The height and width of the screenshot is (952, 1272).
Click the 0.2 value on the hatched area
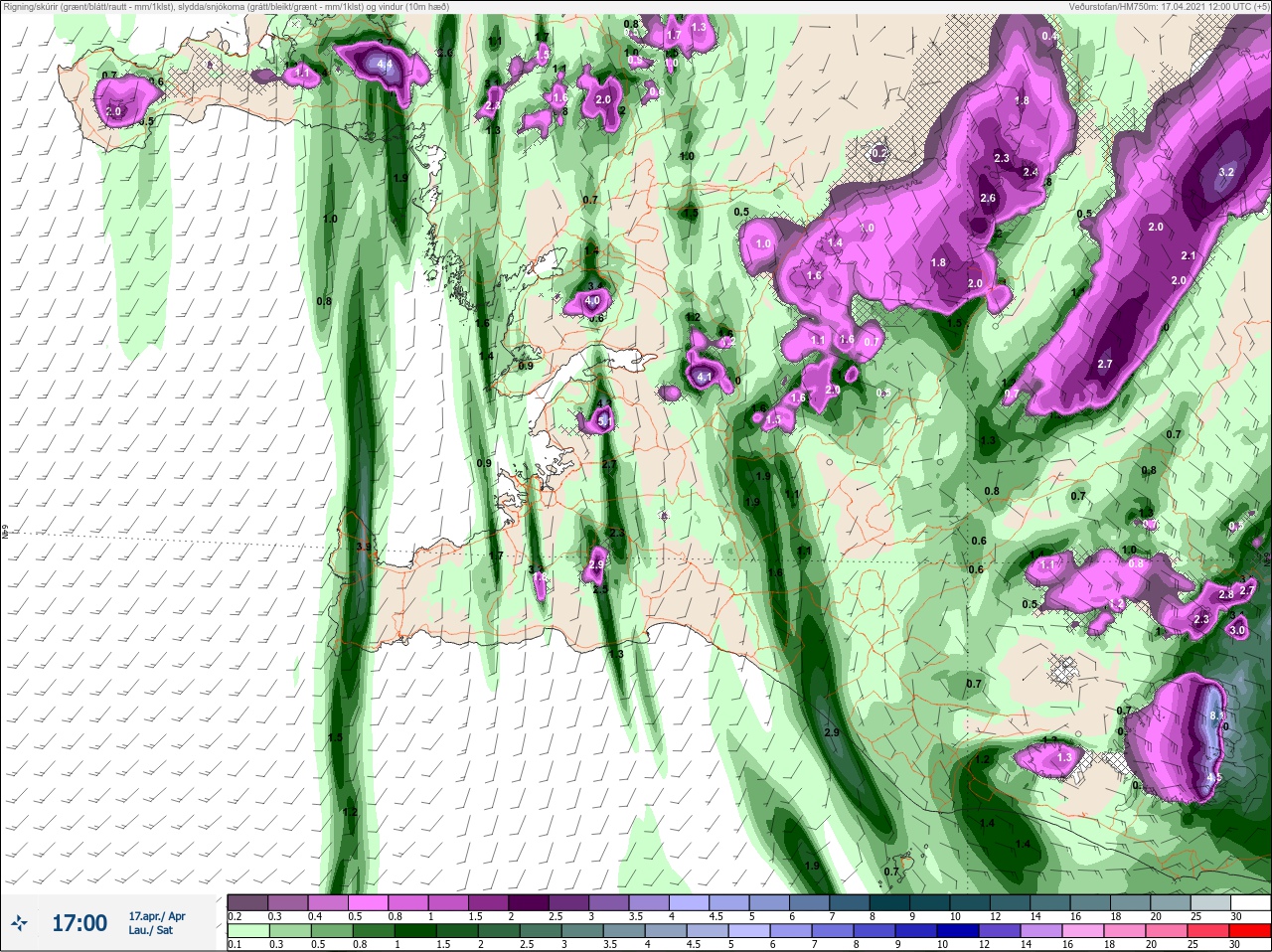[x=878, y=153]
